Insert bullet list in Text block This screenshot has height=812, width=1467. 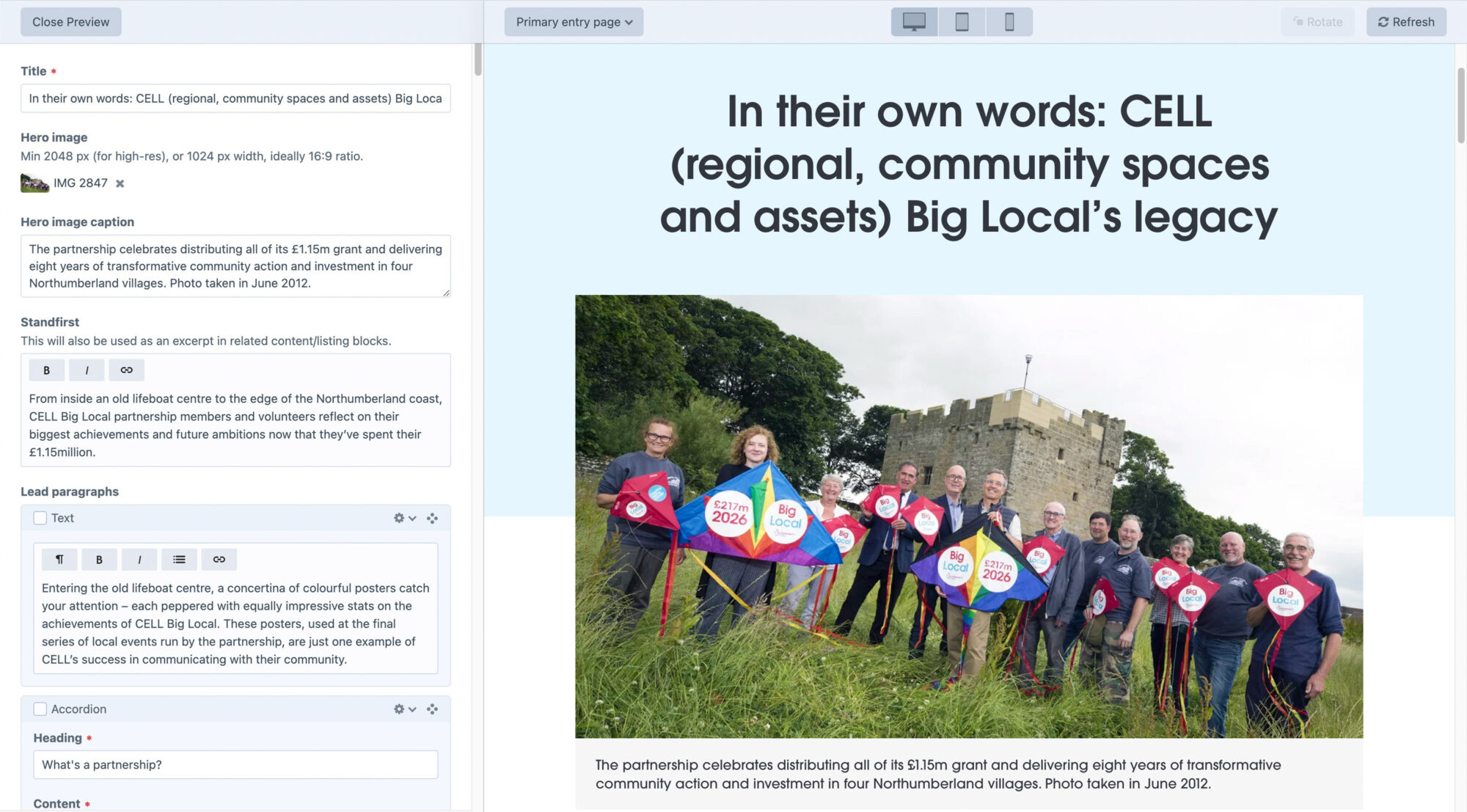pyautogui.click(x=179, y=560)
